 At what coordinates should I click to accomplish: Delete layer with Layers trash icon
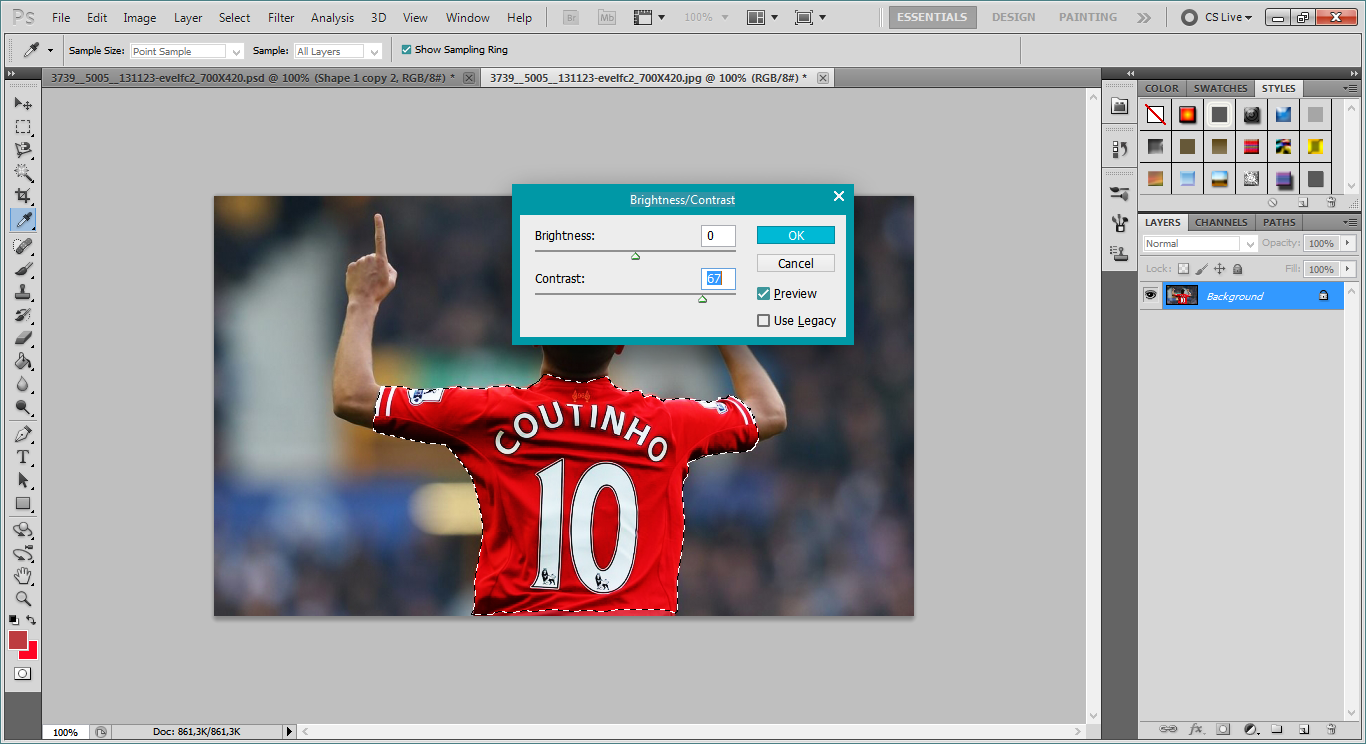[x=1331, y=729]
